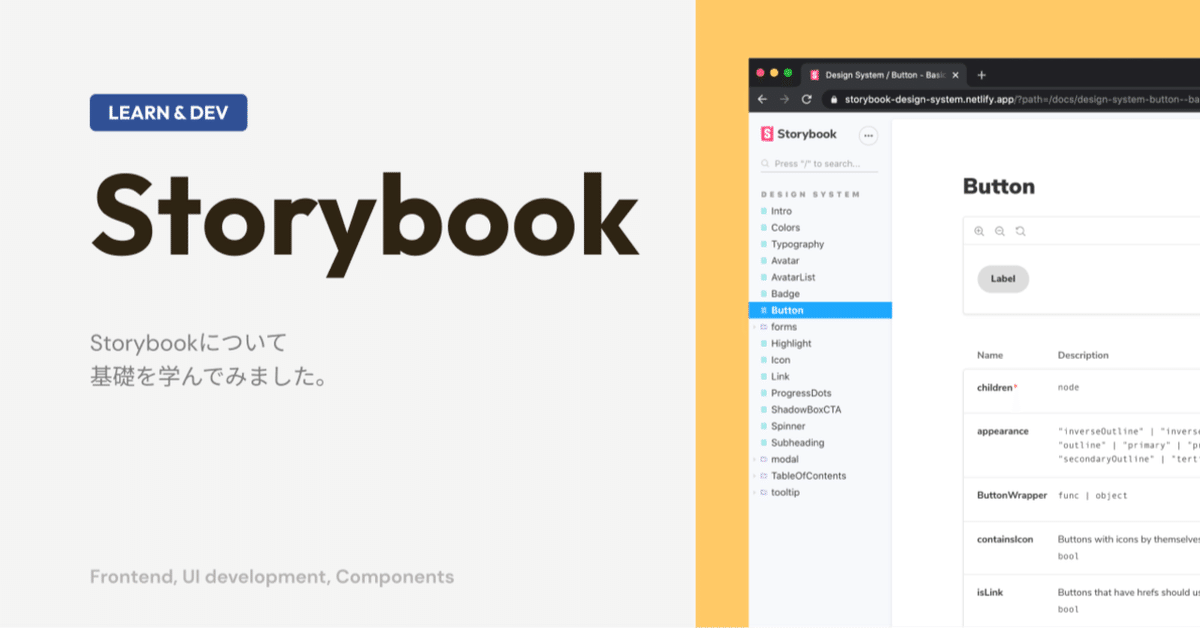Zoom in the Button preview canvas
The height and width of the screenshot is (628, 1200).
[x=979, y=231]
